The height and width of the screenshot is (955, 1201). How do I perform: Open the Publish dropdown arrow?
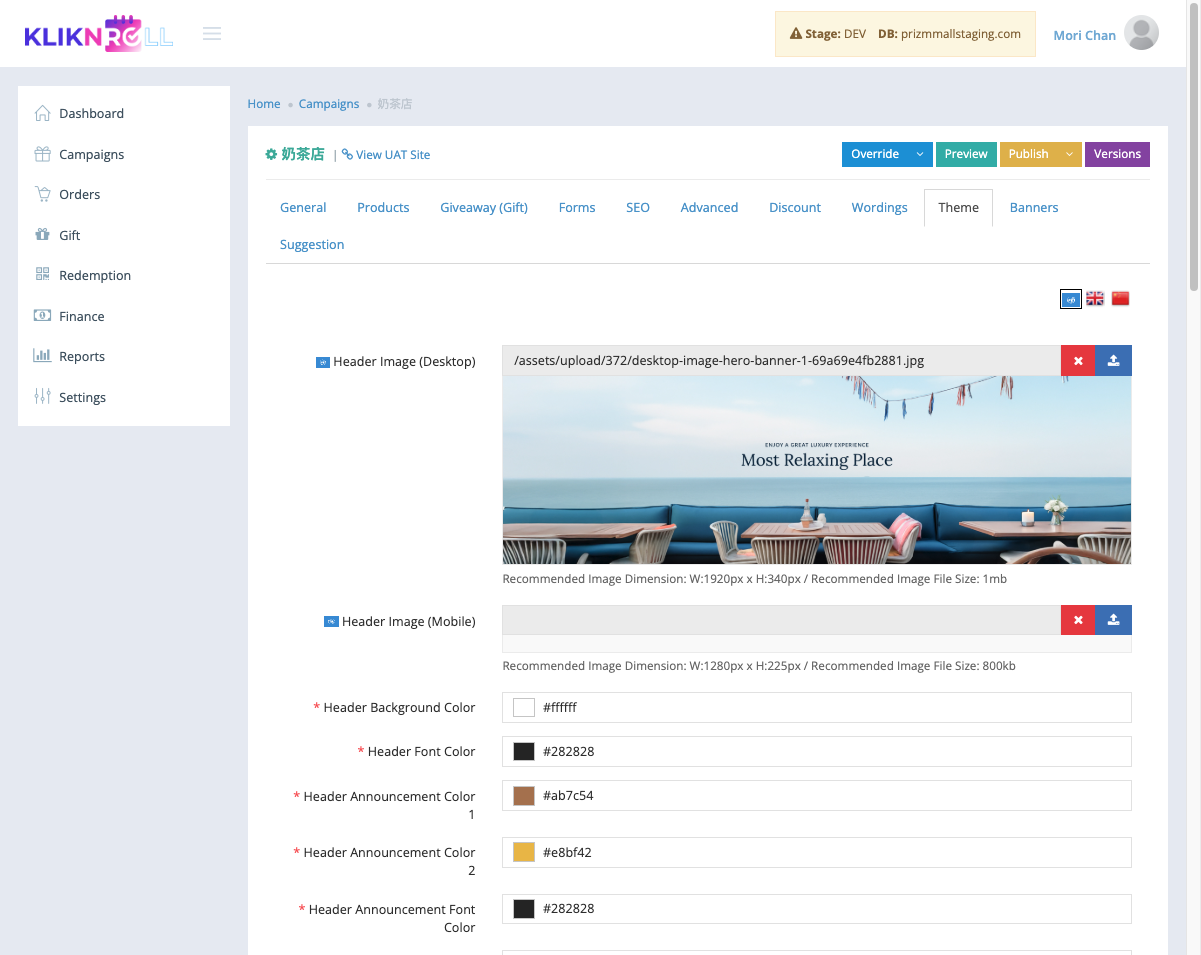tap(1069, 154)
